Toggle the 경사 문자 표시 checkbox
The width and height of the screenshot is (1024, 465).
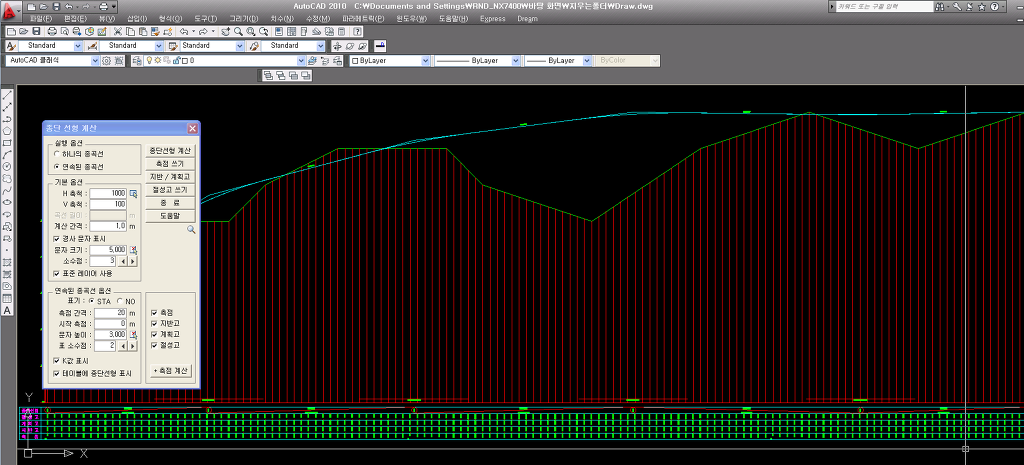point(57,239)
